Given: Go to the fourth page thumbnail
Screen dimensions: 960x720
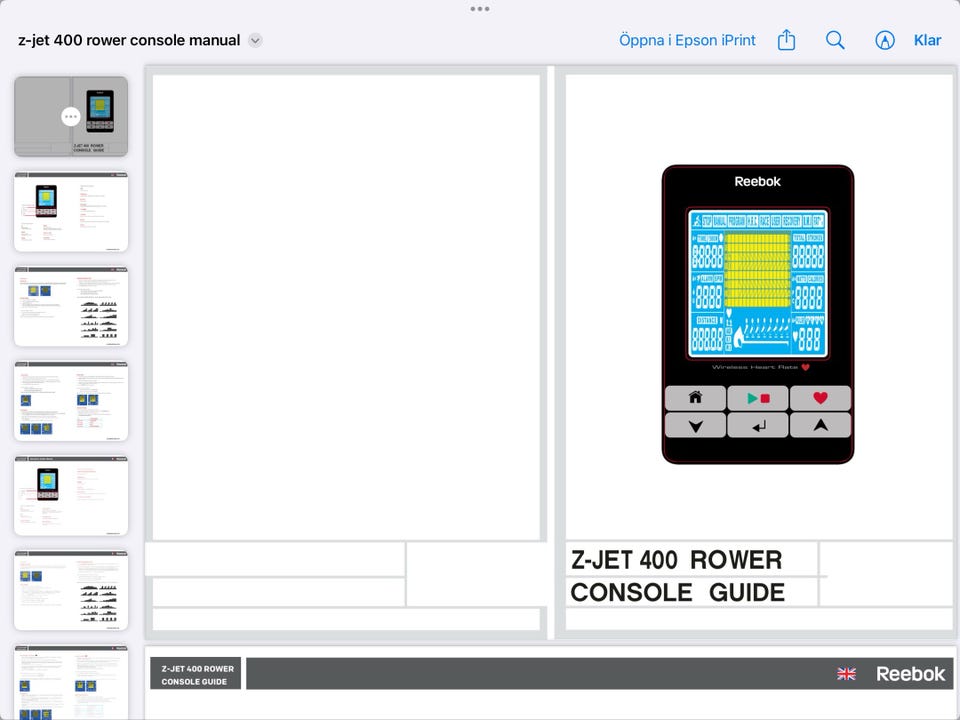Looking at the screenshot, I should [71, 401].
